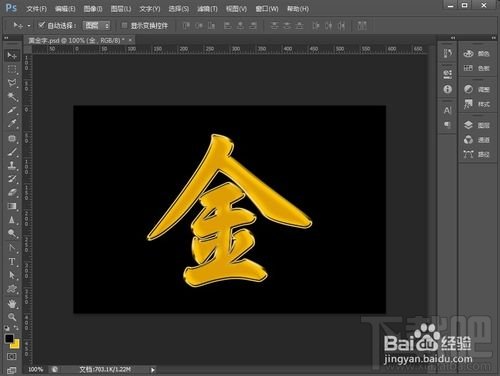Select the Hand tool
The width and height of the screenshot is (500, 376).
click(x=12, y=304)
